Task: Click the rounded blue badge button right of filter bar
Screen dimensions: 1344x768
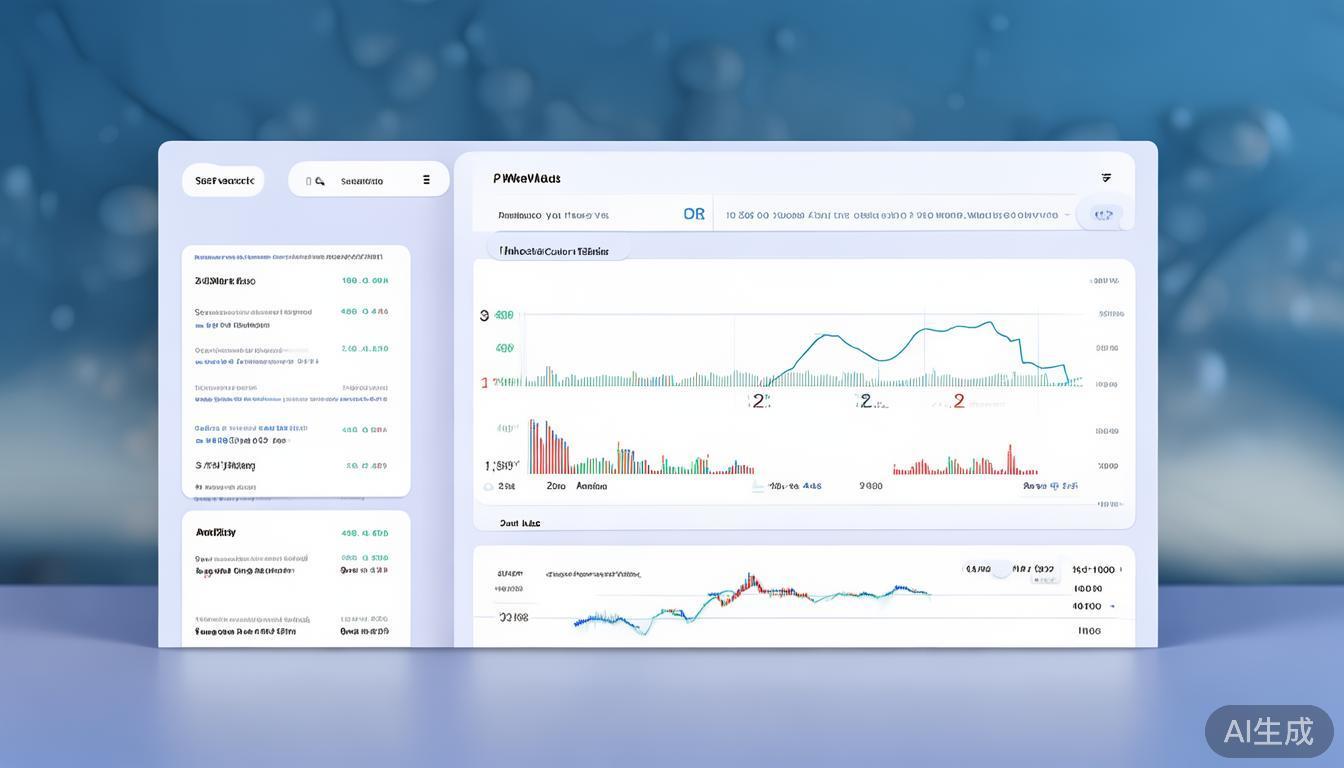Action: pyautogui.click(x=1103, y=214)
